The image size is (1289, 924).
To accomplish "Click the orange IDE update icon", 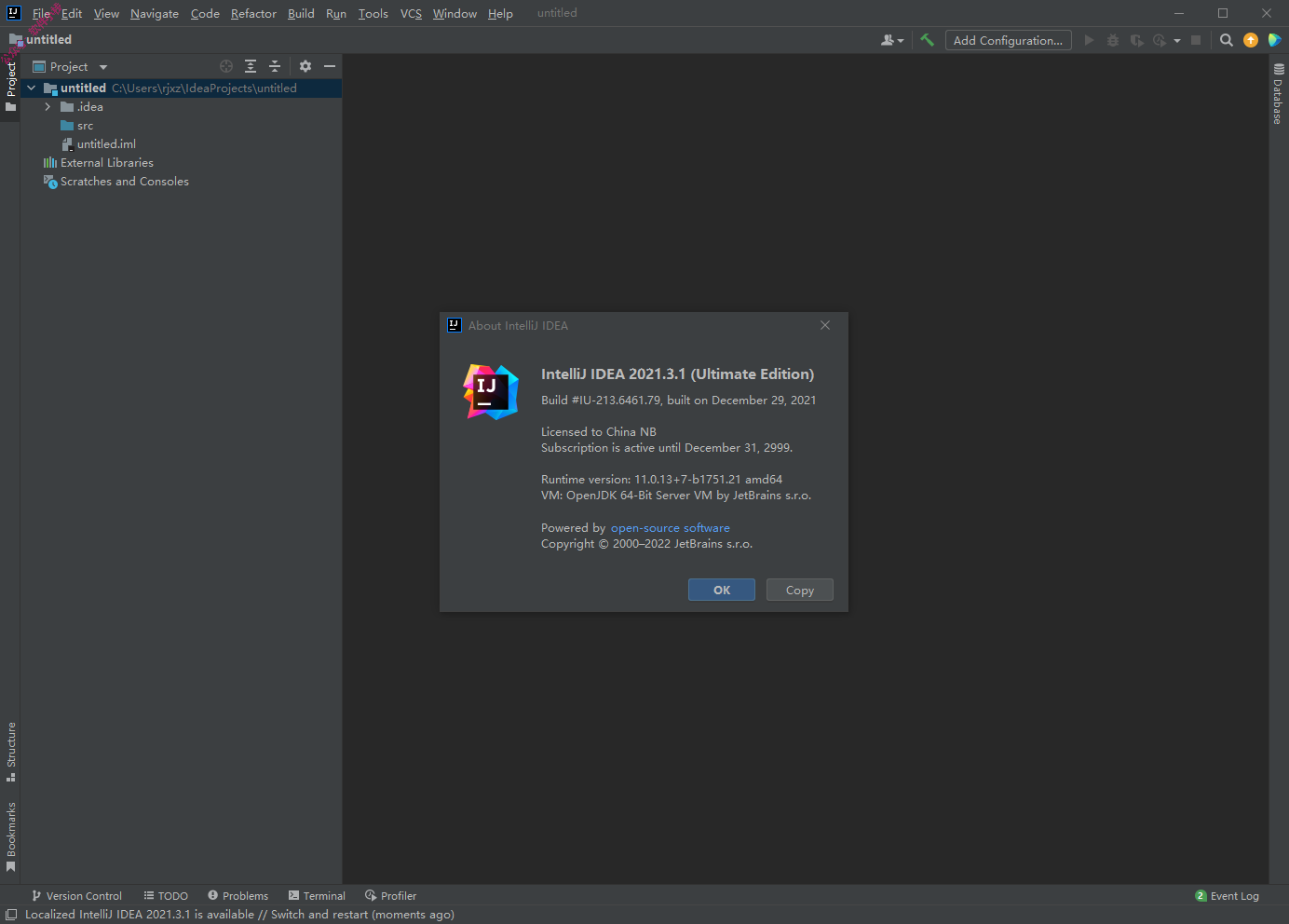I will (1251, 40).
